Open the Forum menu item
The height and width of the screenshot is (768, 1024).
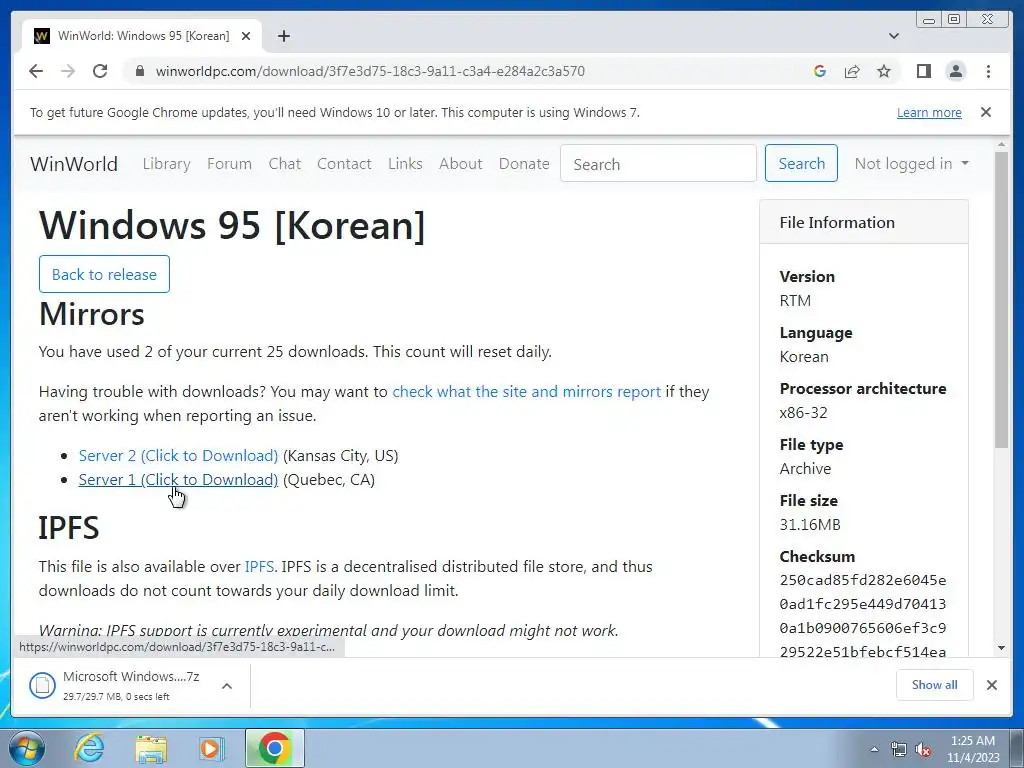pyautogui.click(x=229, y=164)
